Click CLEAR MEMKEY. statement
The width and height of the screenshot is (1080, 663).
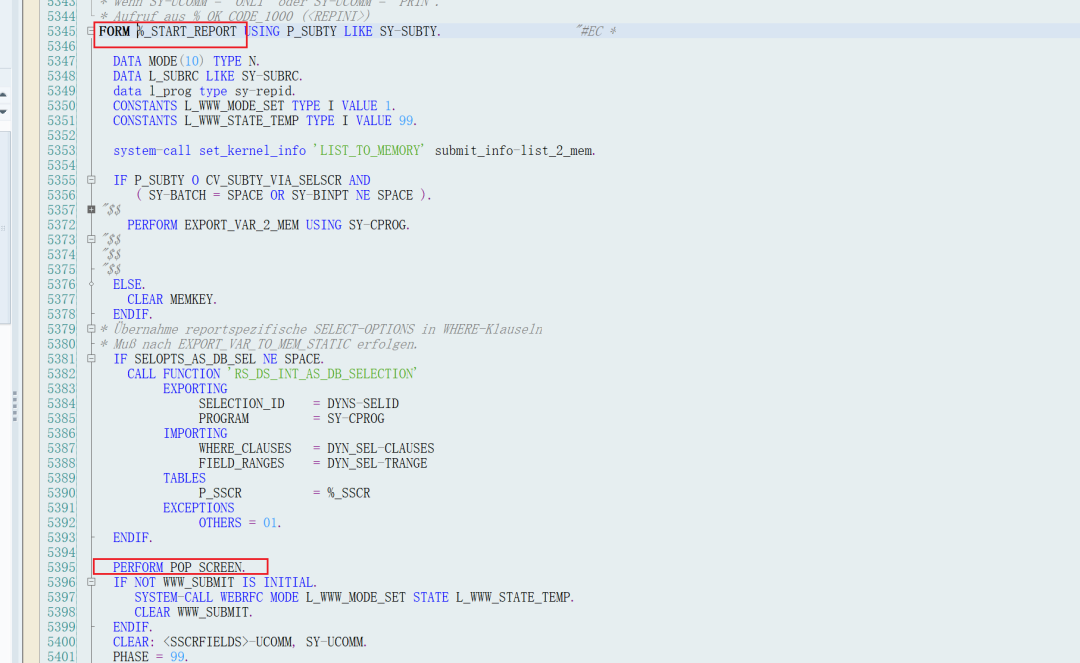tap(172, 299)
